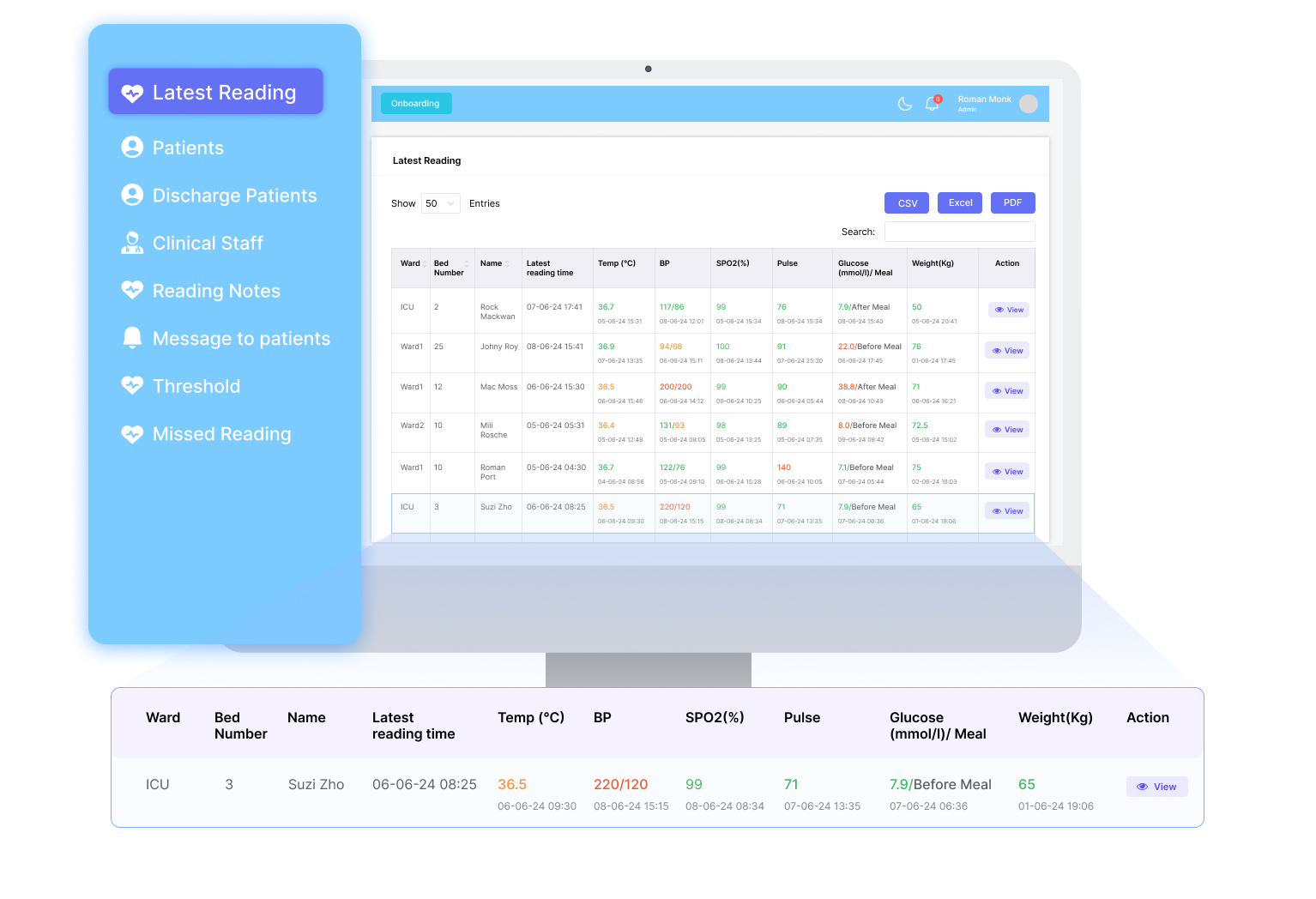Click into the Search input field
Viewport: 1316px width, 899px height.
click(959, 232)
